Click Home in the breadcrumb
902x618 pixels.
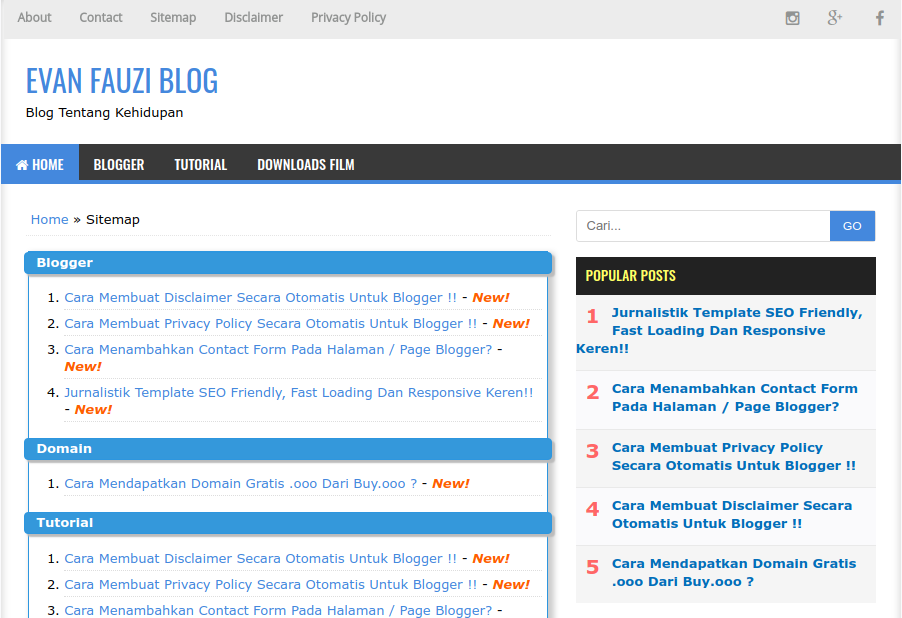point(49,219)
